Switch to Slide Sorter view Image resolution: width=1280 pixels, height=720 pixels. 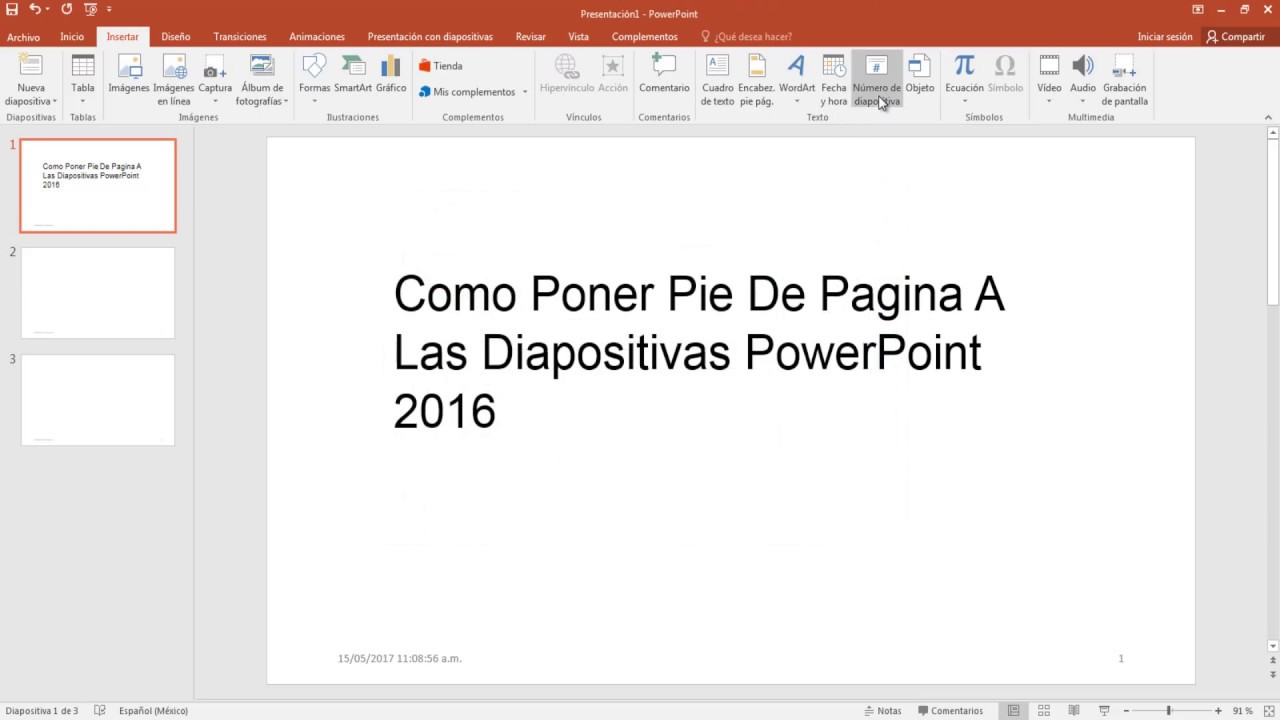pos(1044,711)
